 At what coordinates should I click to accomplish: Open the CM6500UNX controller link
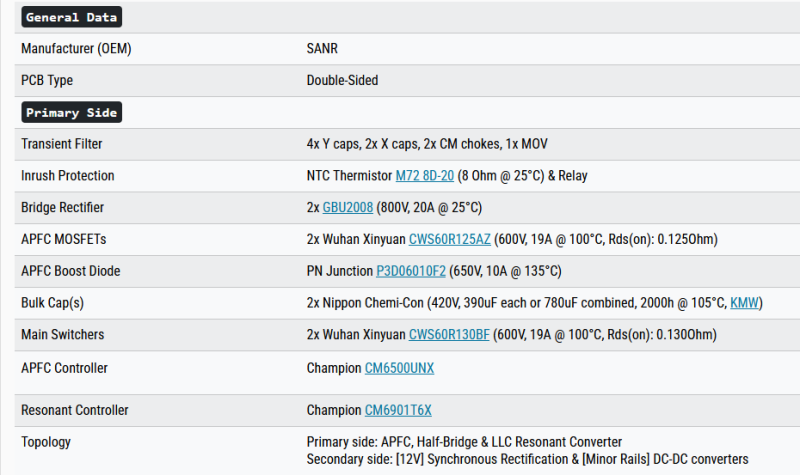click(399, 368)
